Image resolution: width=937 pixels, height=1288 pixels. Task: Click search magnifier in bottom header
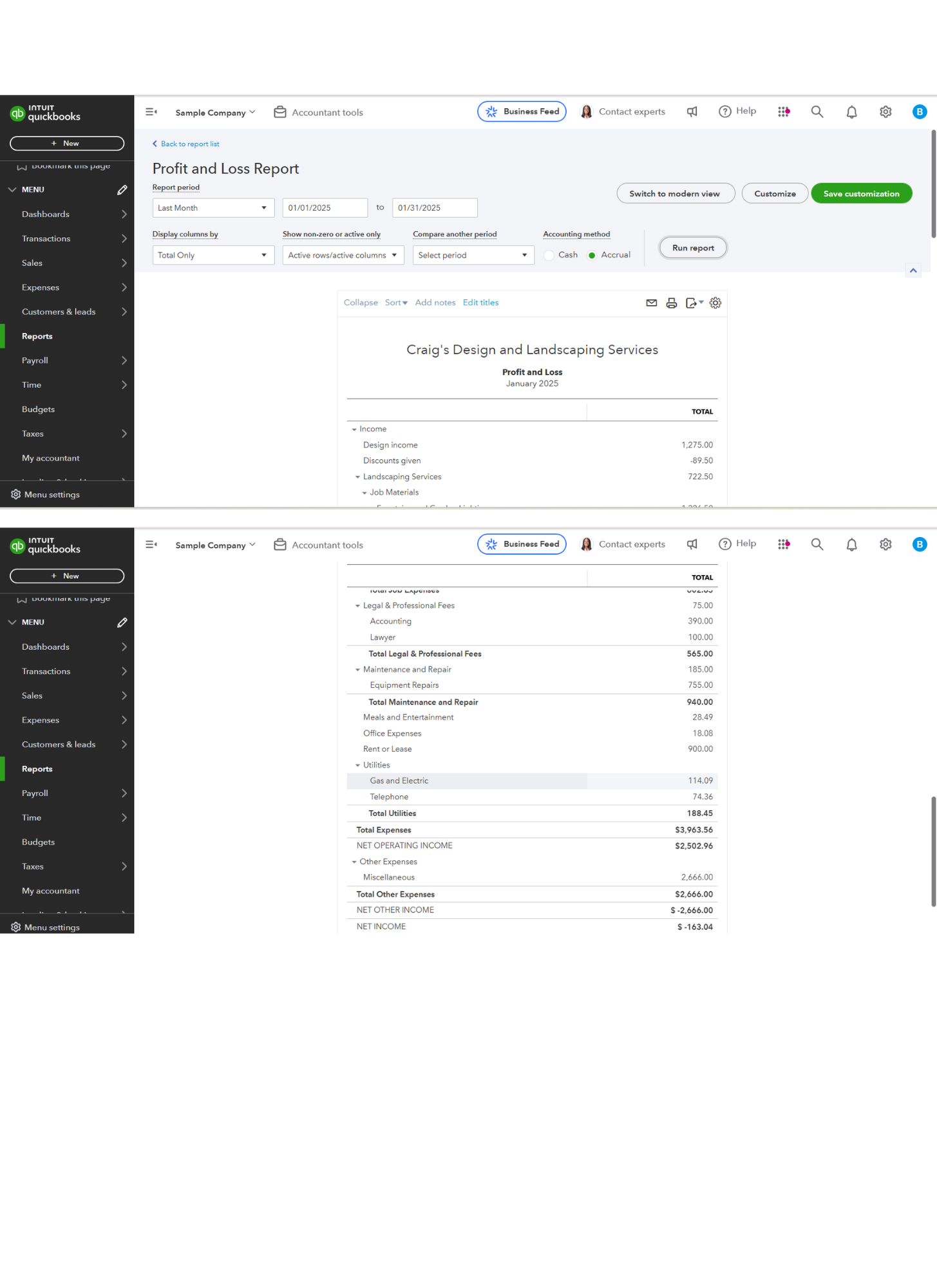(x=817, y=544)
